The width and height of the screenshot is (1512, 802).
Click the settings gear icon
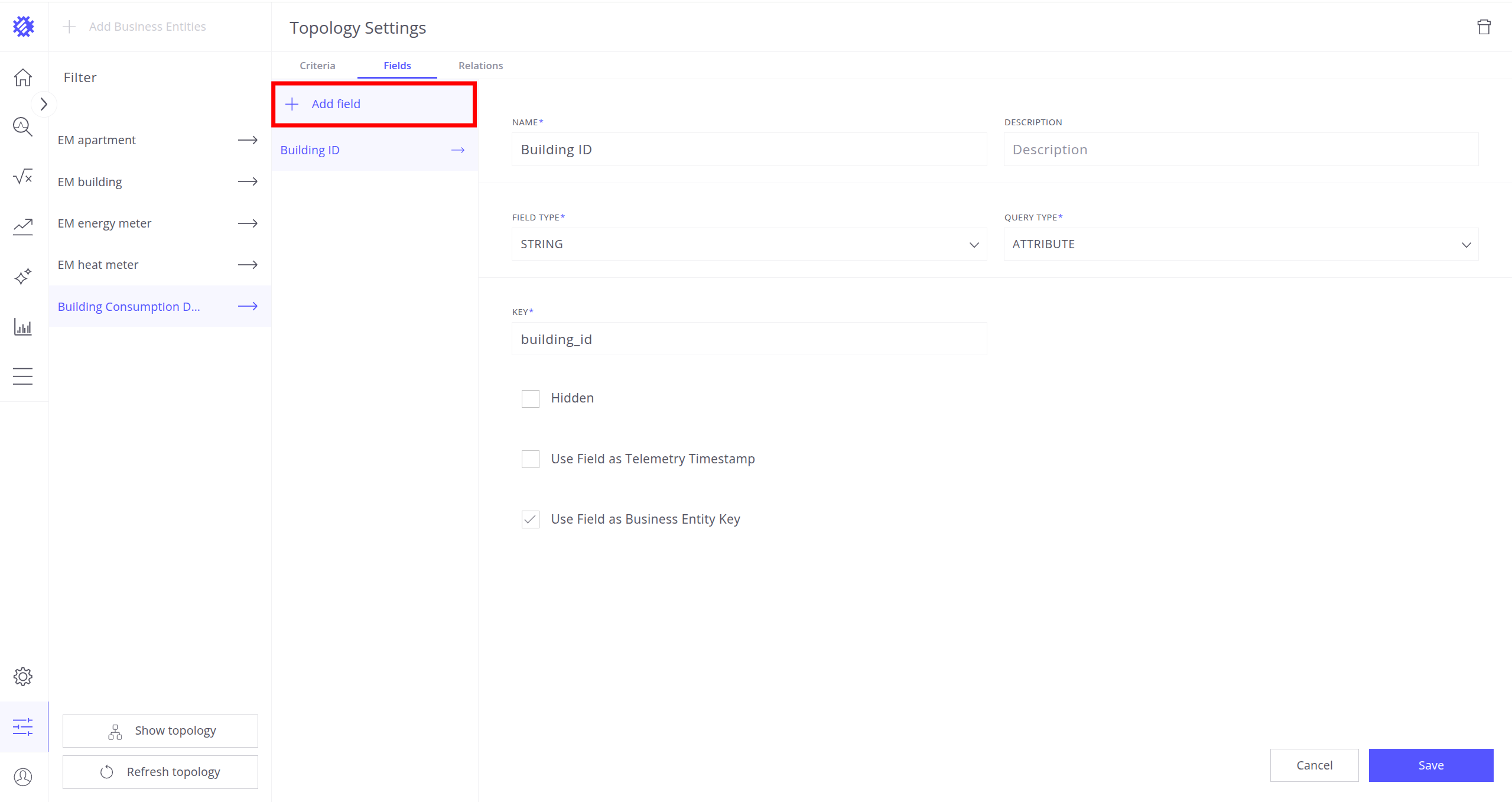point(23,676)
